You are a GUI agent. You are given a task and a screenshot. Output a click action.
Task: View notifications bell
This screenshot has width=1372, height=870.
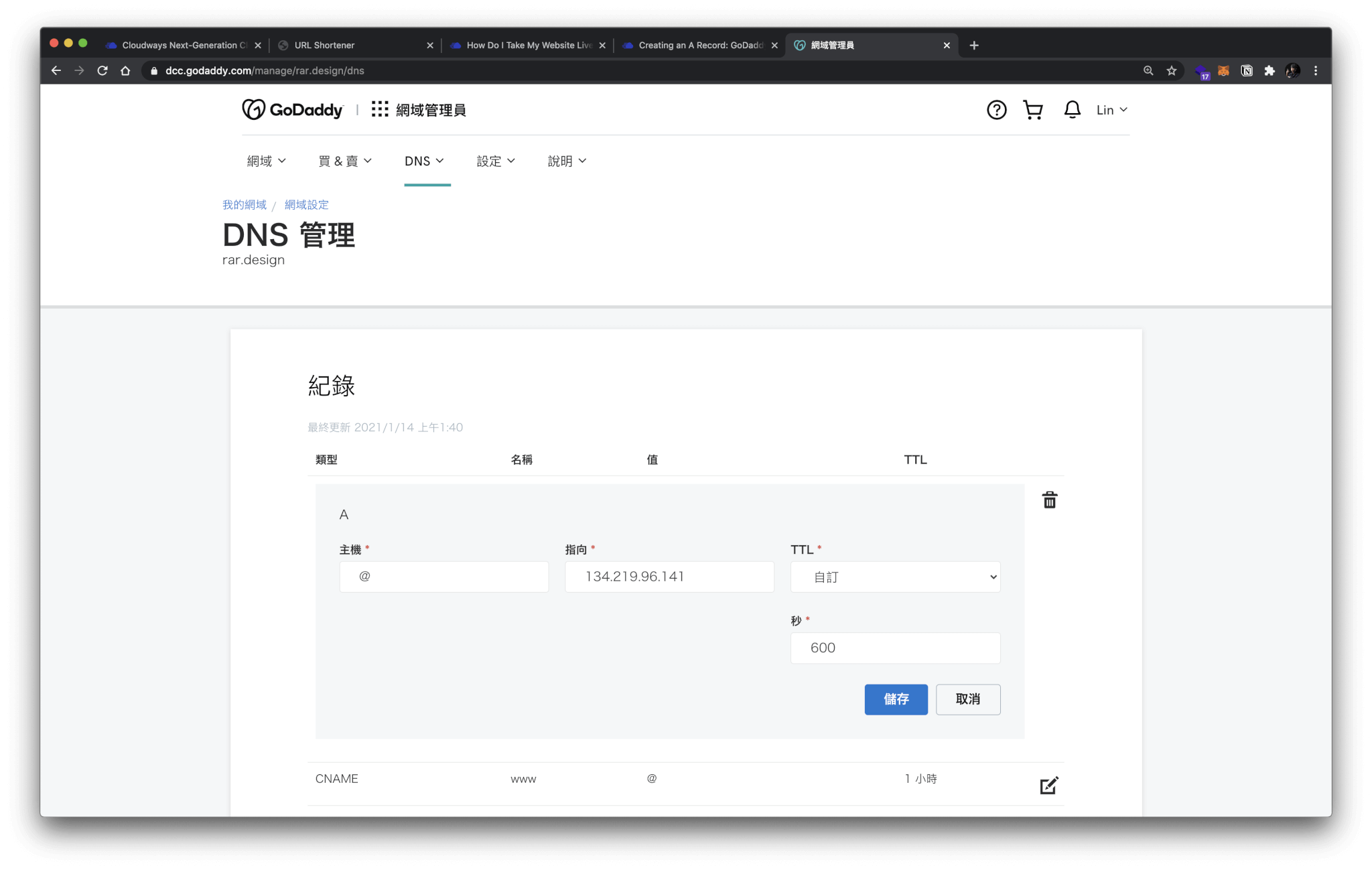[1072, 110]
